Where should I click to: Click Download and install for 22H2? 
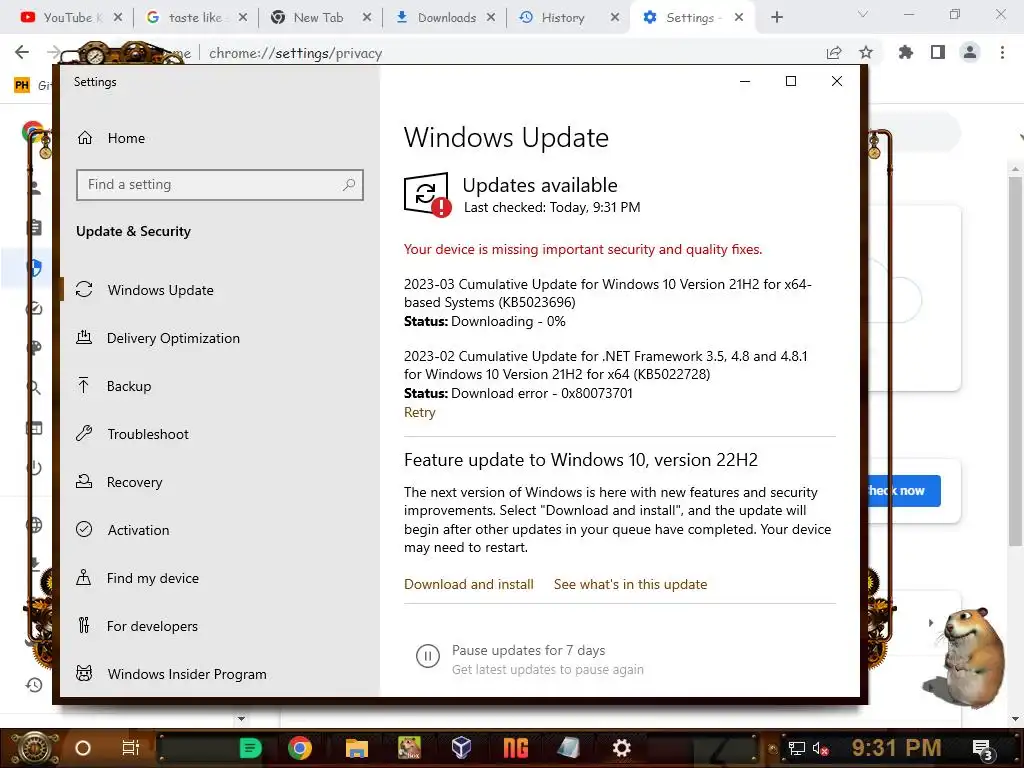point(468,584)
